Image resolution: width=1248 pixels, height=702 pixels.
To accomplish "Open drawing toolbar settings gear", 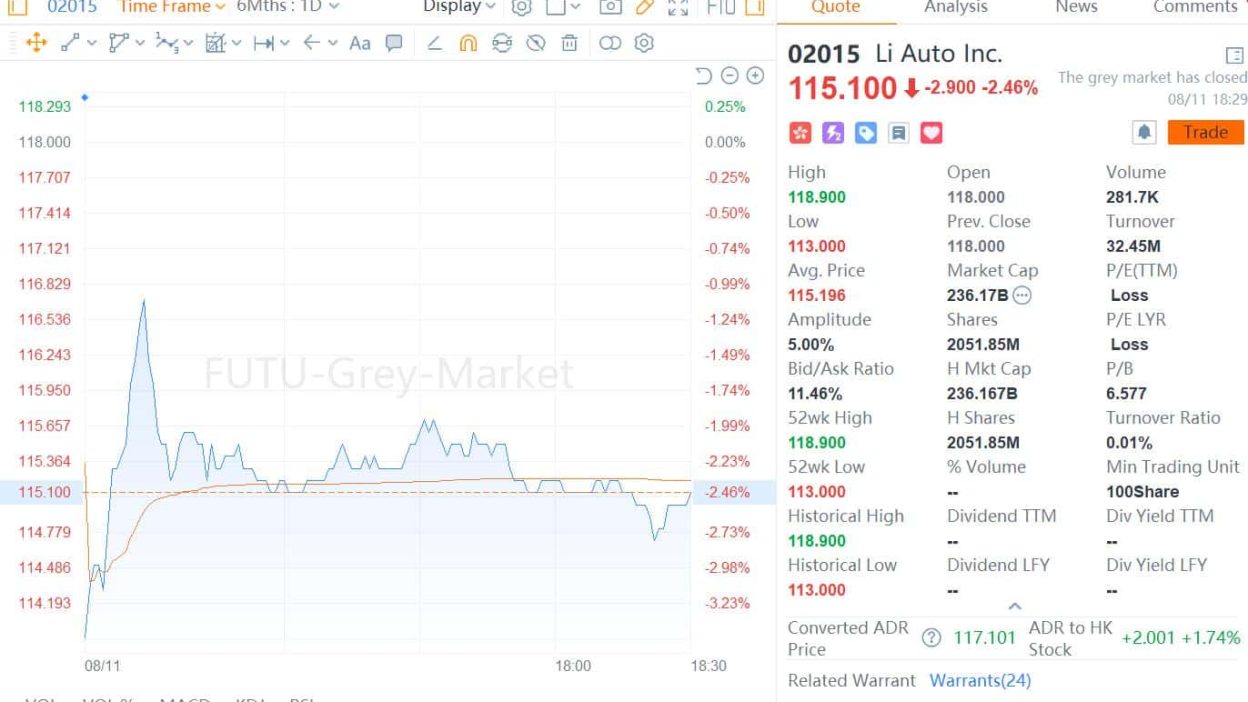I will click(644, 43).
